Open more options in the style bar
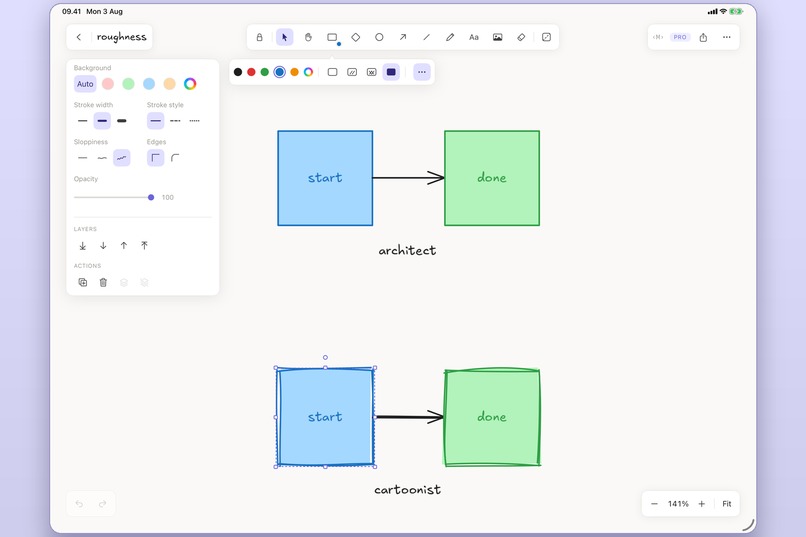This screenshot has width=806, height=537. pos(422,72)
